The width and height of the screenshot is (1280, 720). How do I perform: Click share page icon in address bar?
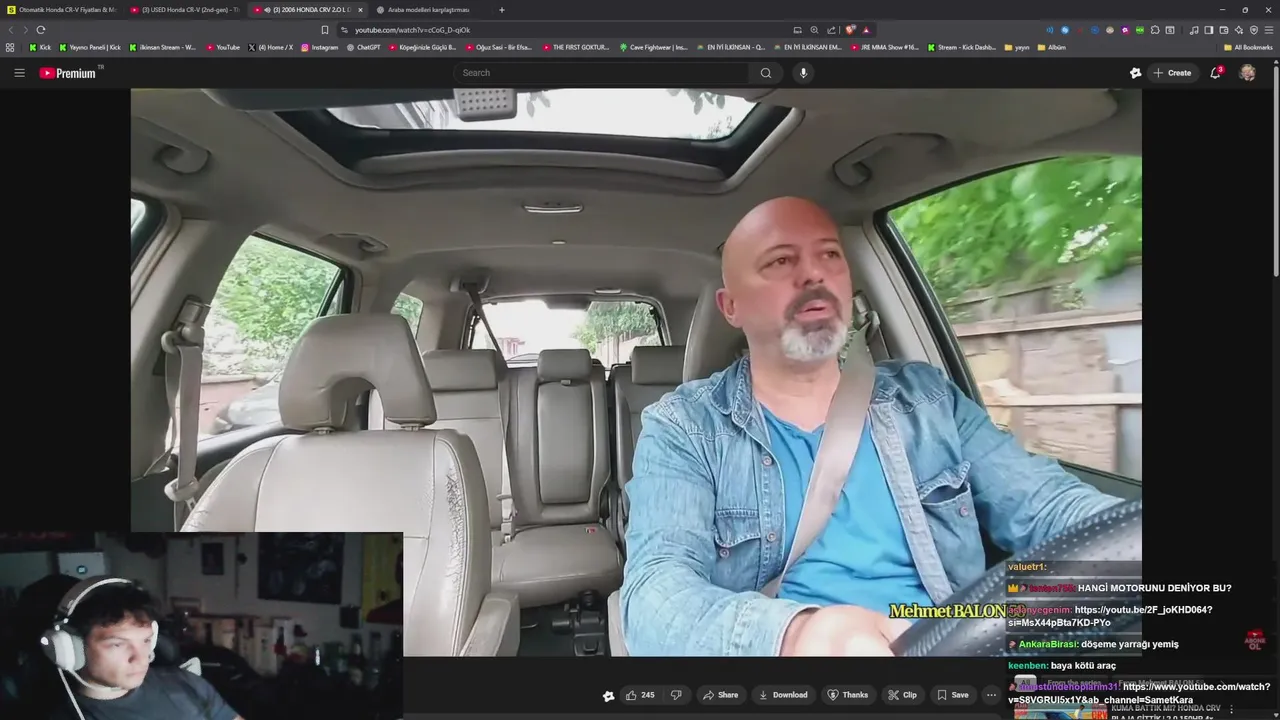tap(831, 30)
